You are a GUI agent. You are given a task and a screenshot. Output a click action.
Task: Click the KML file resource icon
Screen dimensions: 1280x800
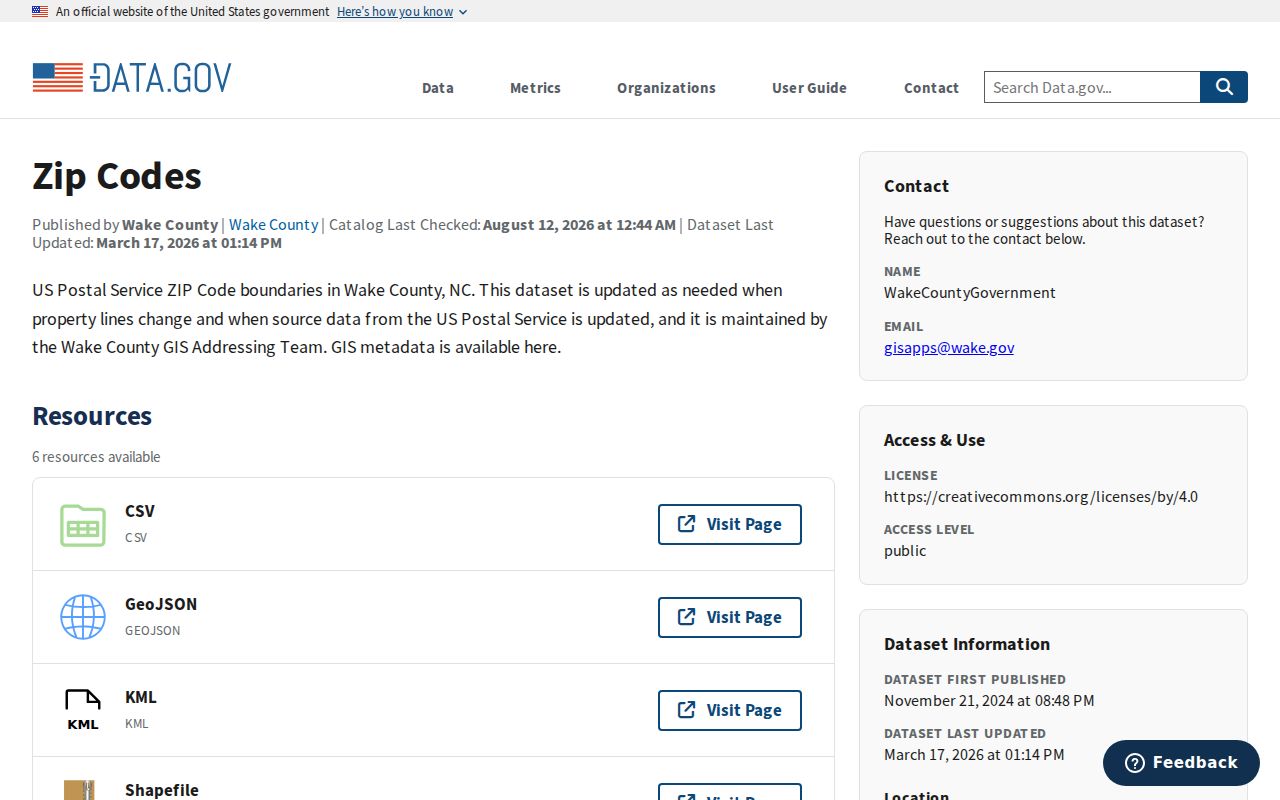pos(83,710)
